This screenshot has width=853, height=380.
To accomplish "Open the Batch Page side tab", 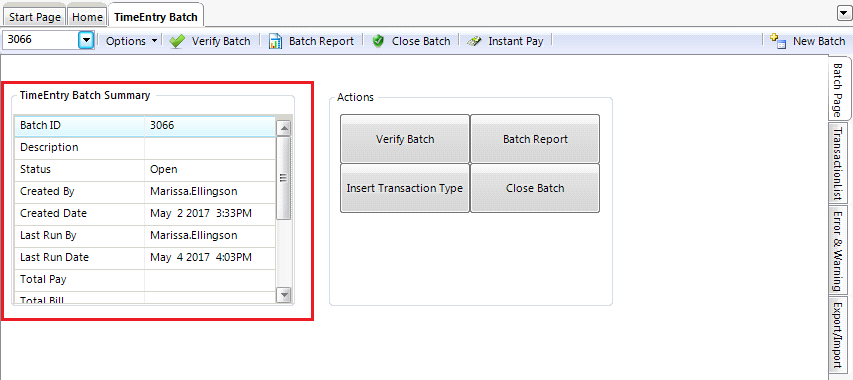I will pyautogui.click(x=840, y=89).
